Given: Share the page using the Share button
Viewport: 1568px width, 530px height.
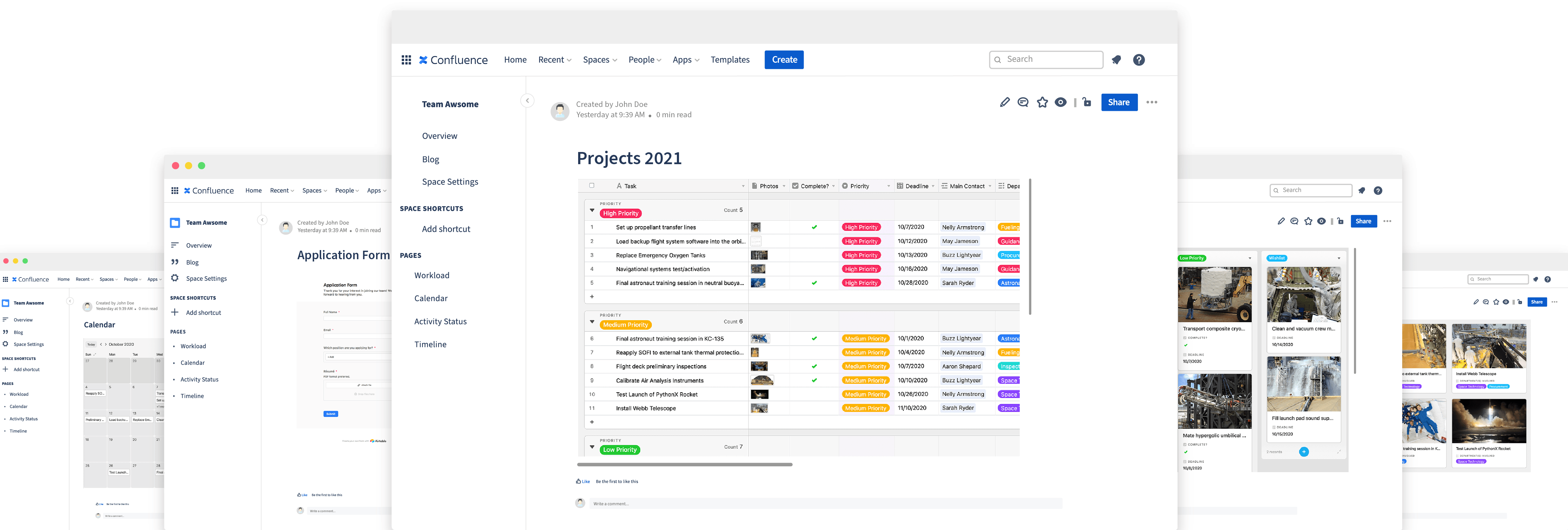Looking at the screenshot, I should 1119,102.
